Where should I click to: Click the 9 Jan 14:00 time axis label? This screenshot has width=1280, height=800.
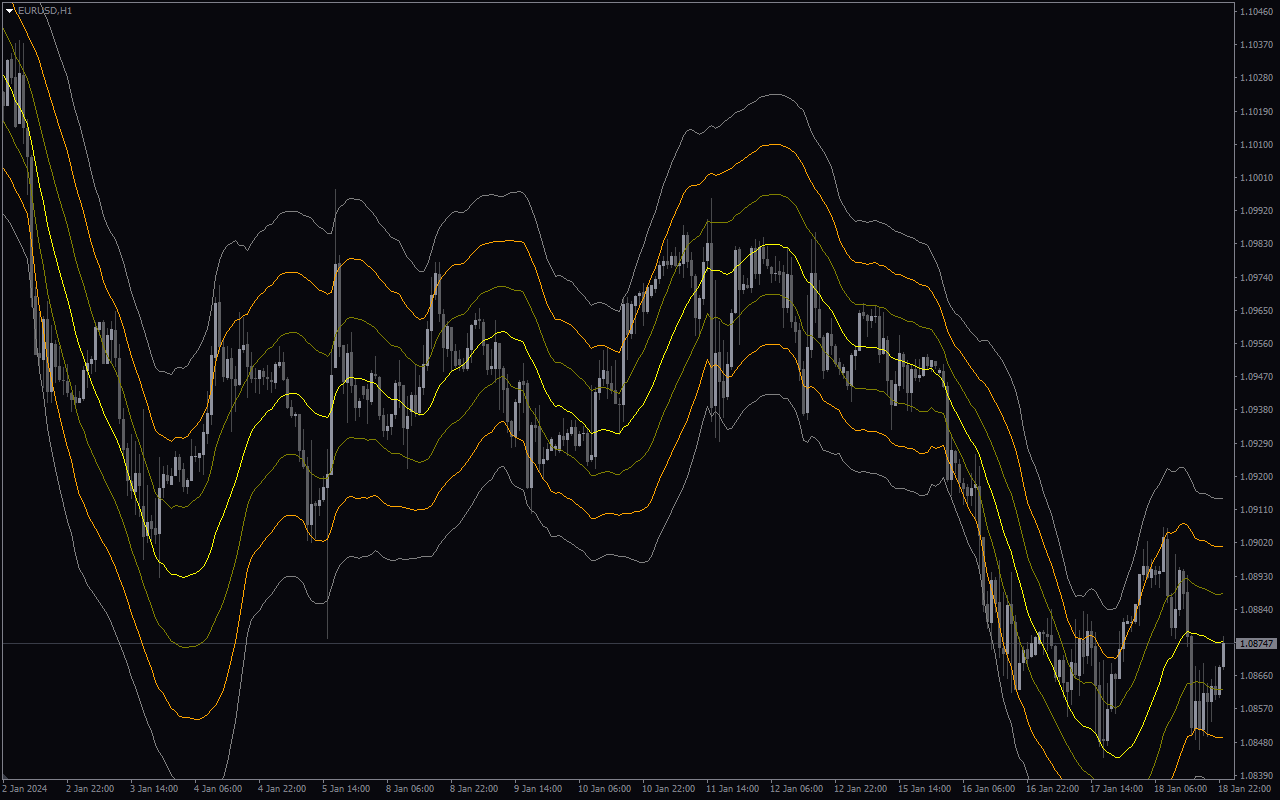tap(538, 788)
